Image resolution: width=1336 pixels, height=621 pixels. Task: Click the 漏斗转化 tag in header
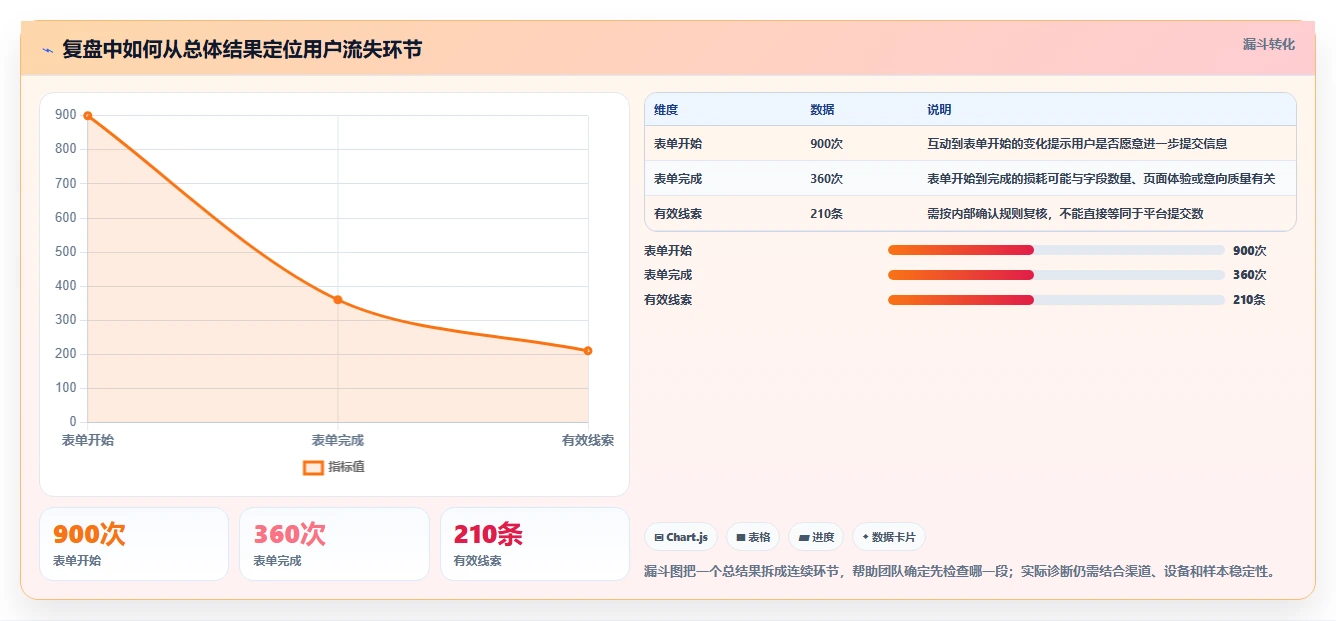pyautogui.click(x=1268, y=45)
